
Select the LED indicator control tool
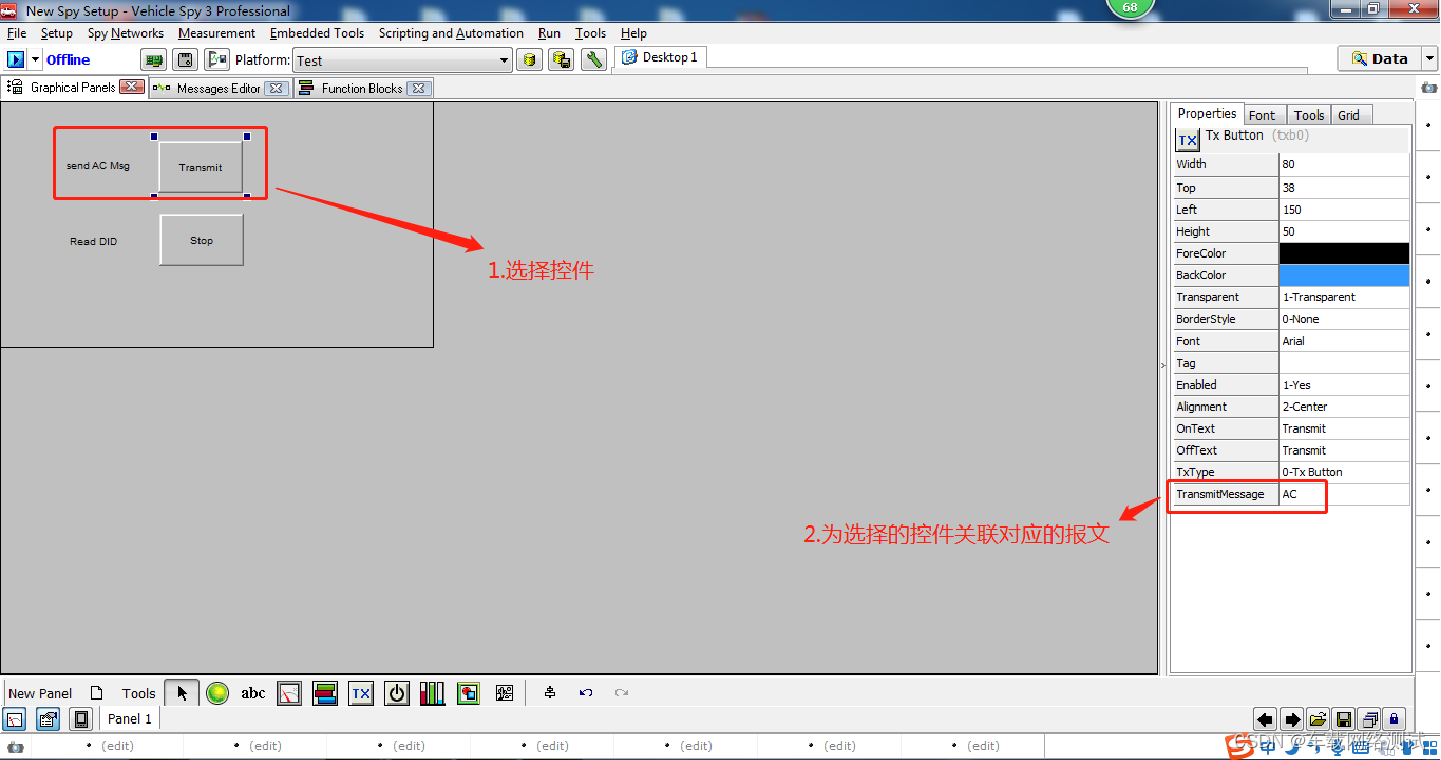(x=217, y=692)
